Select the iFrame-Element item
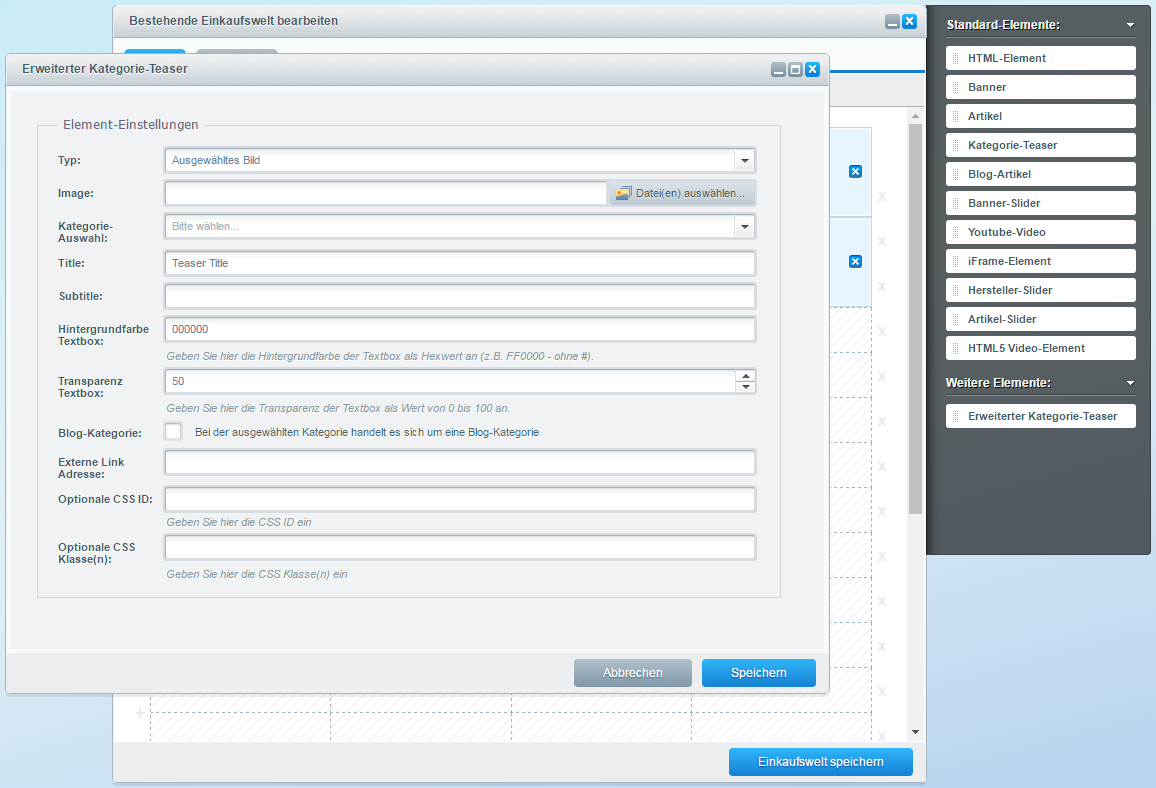This screenshot has width=1156, height=788. coord(1040,261)
